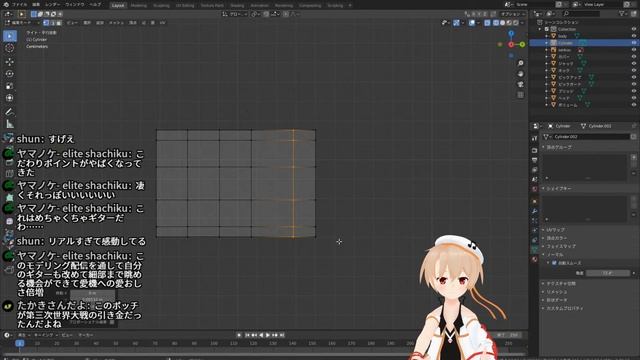The image size is (640, 360).
Task: Switch to the Modeling workspace tab
Action: 139,5
